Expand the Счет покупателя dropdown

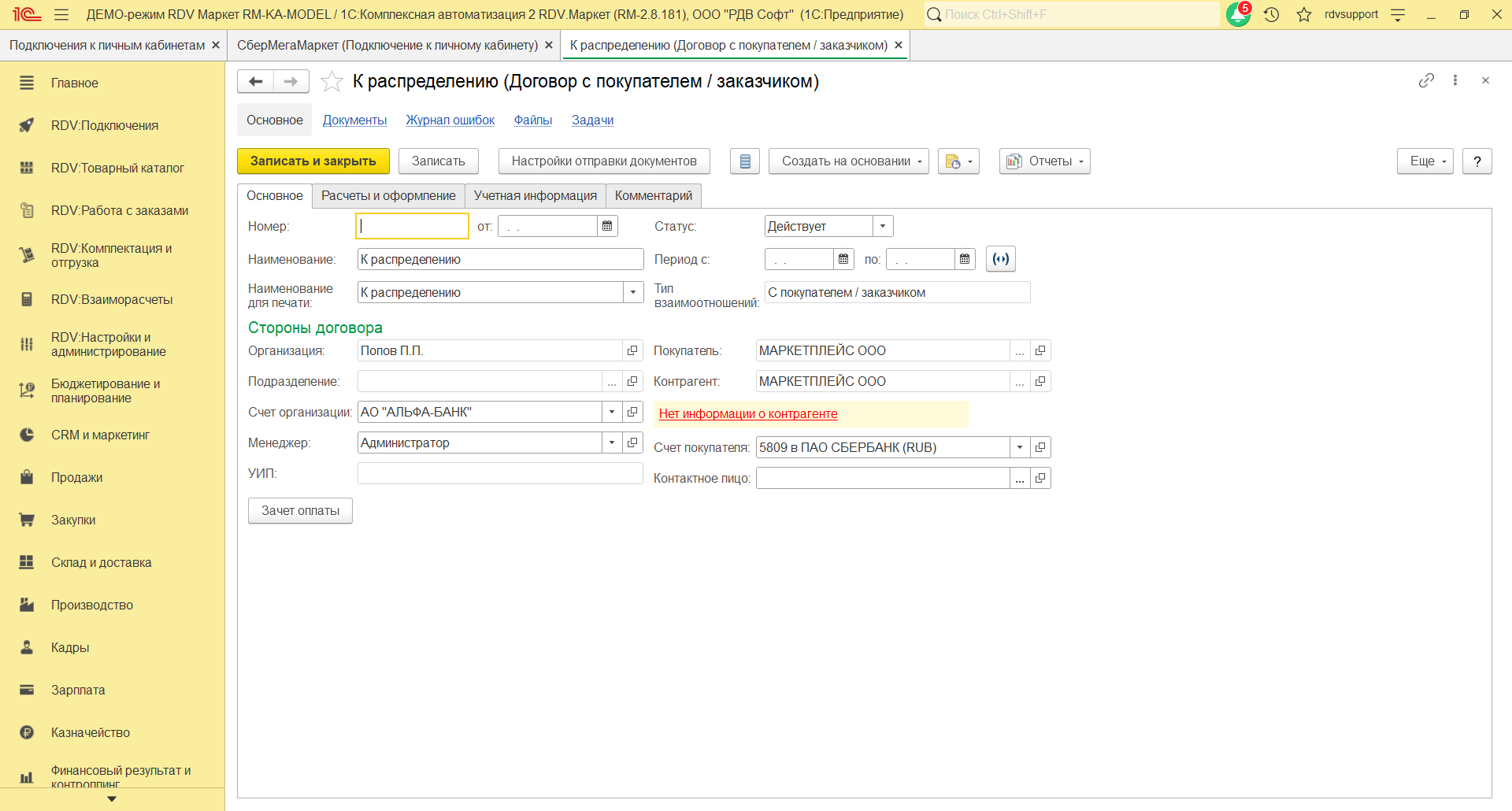[x=1020, y=448]
